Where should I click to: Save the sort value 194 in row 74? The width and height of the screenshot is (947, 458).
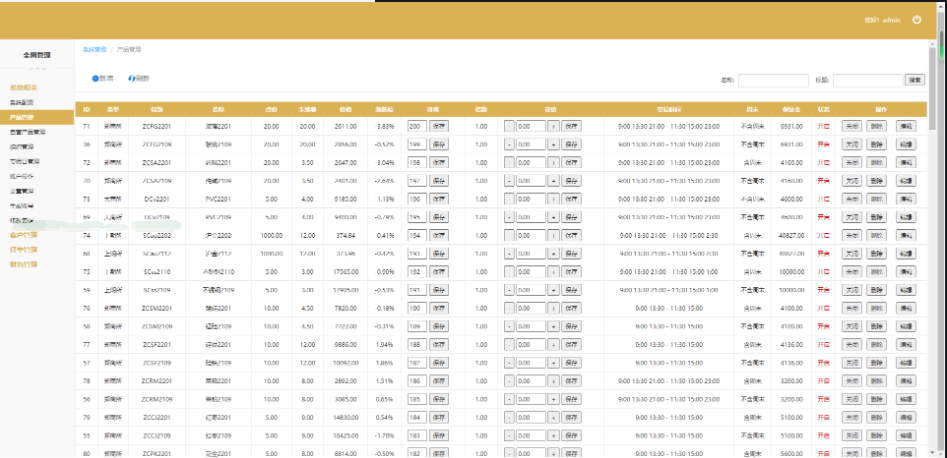click(439, 235)
